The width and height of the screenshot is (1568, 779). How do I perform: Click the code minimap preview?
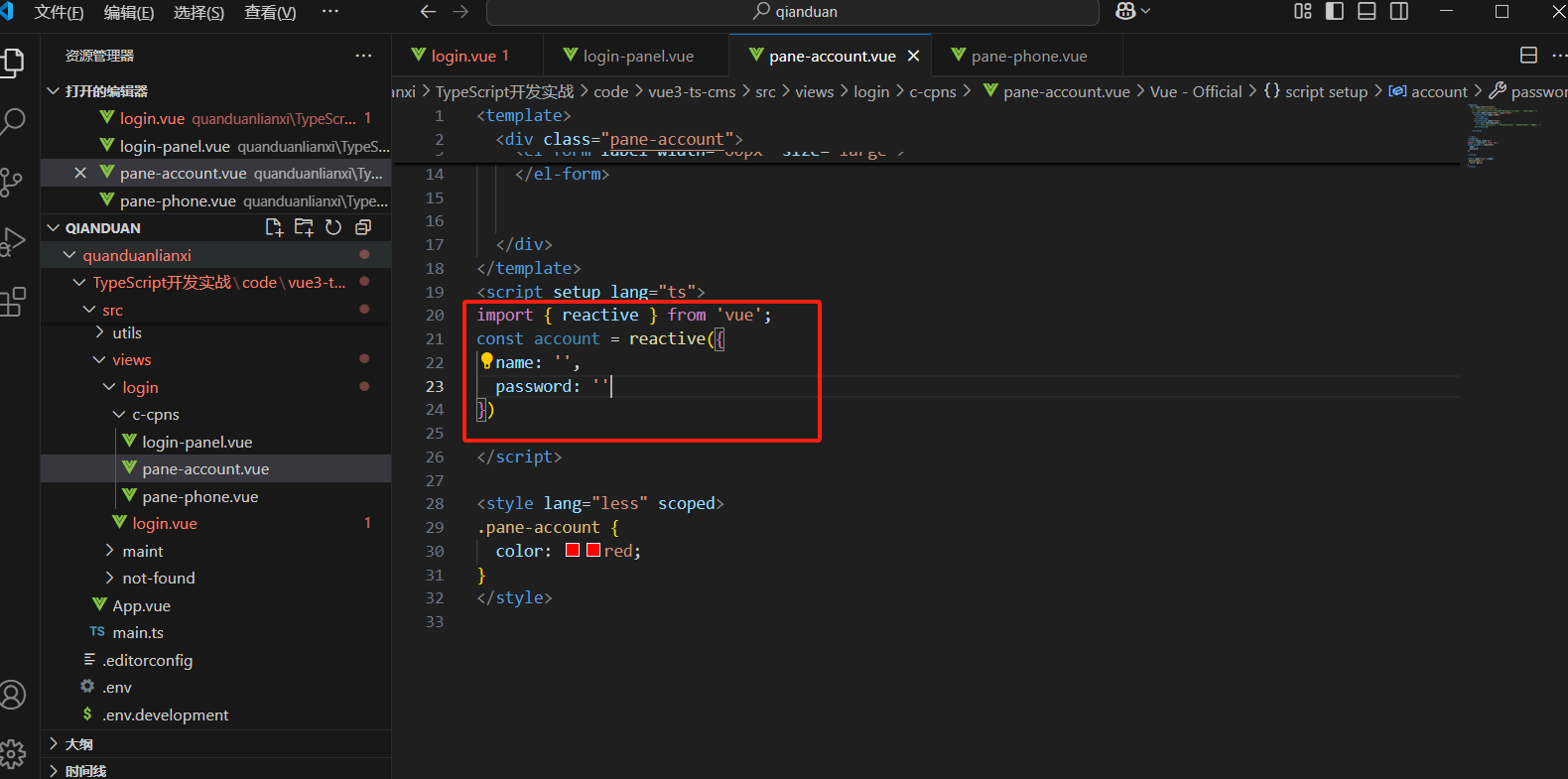(x=1503, y=134)
